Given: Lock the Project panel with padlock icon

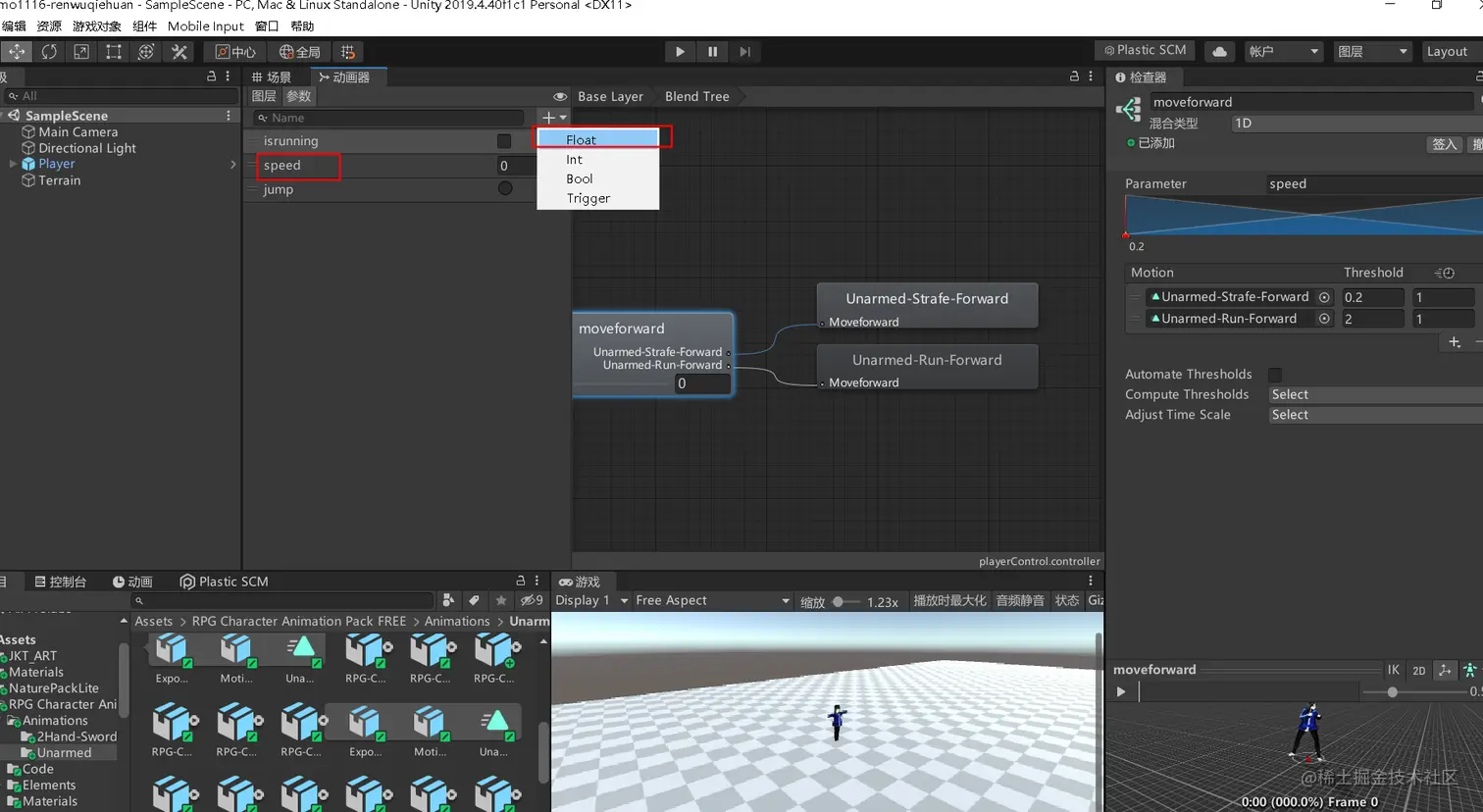Looking at the screenshot, I should tap(521, 581).
